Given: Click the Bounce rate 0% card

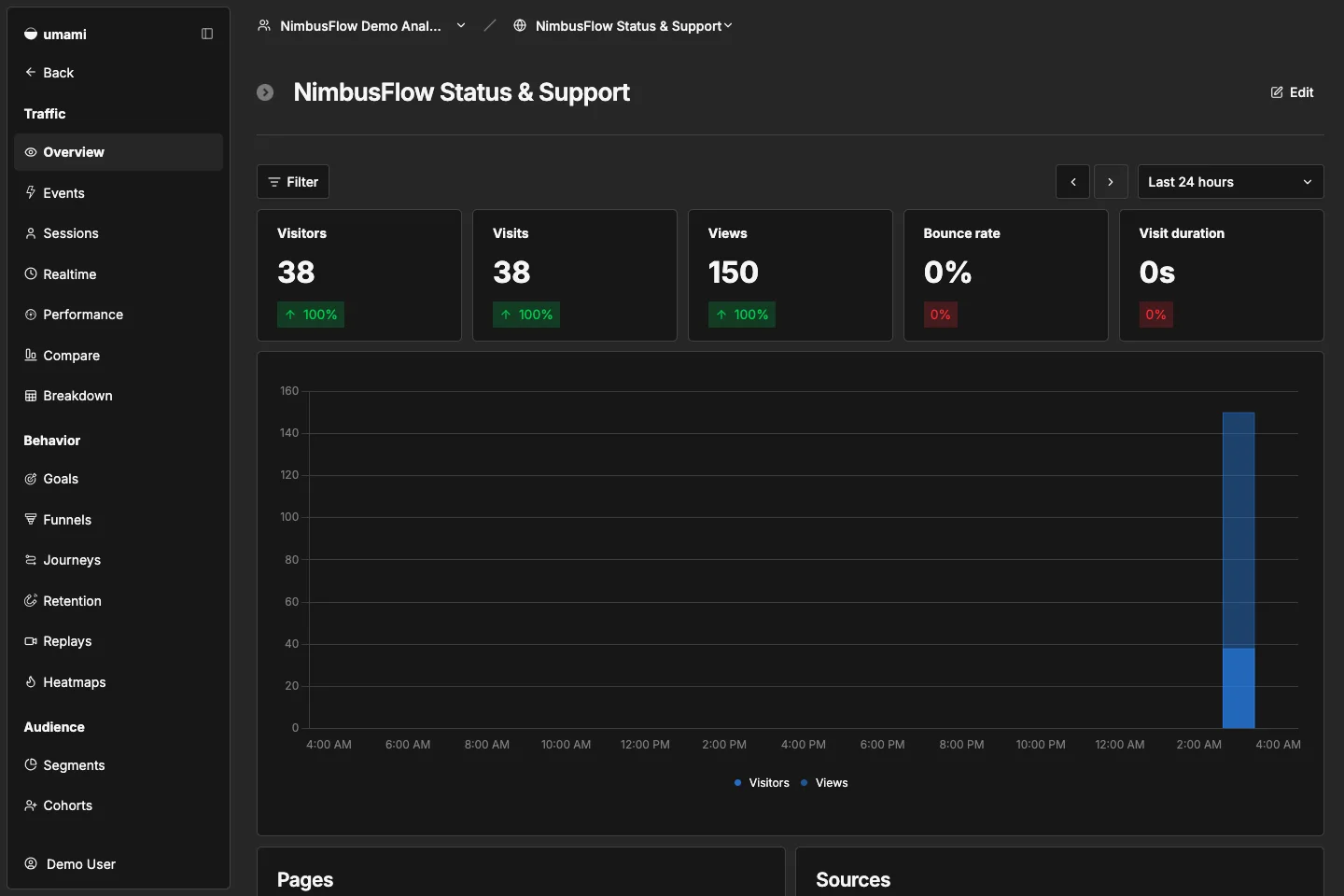Looking at the screenshot, I should (1006, 275).
